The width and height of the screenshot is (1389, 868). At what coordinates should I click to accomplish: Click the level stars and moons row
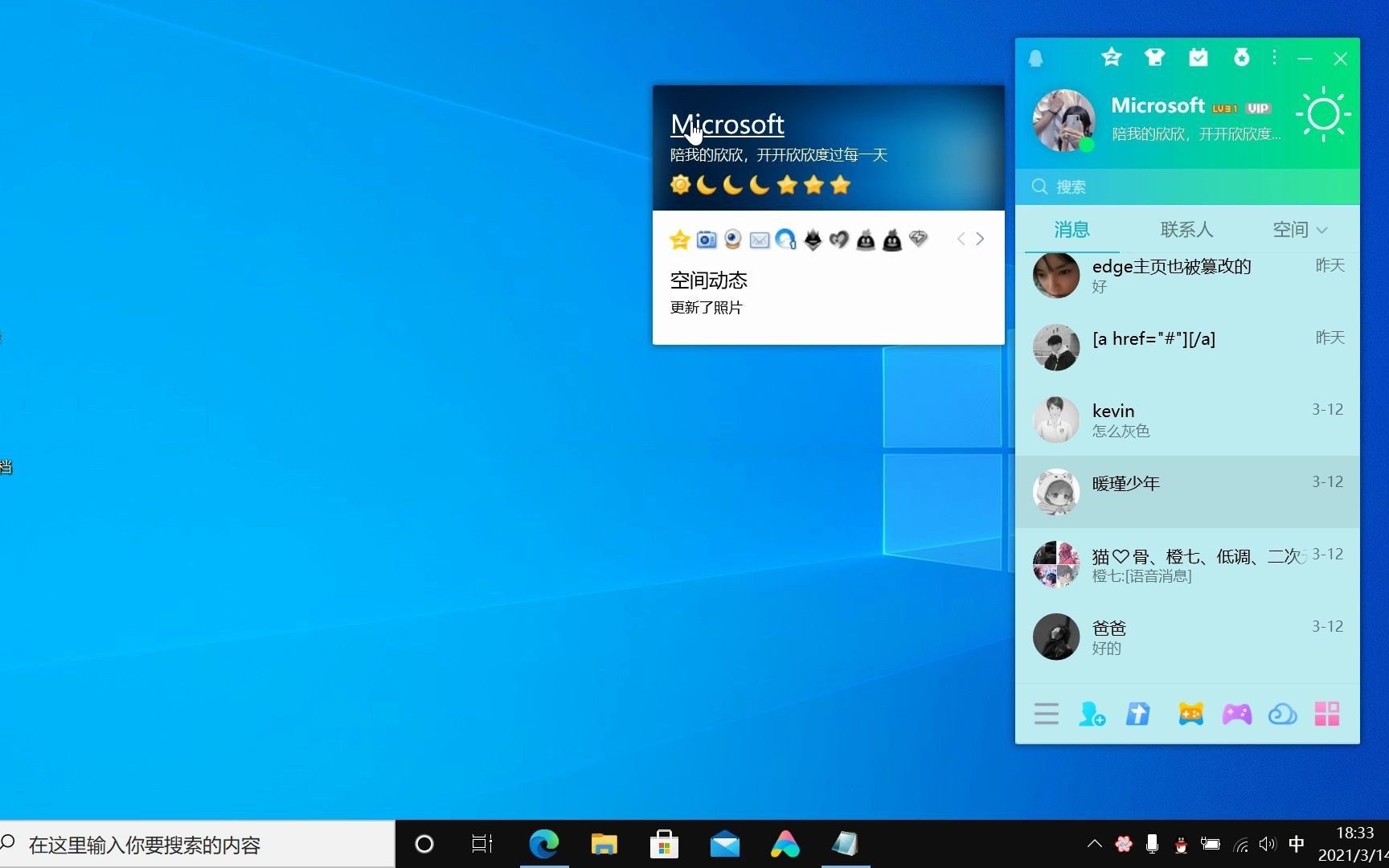point(760,186)
